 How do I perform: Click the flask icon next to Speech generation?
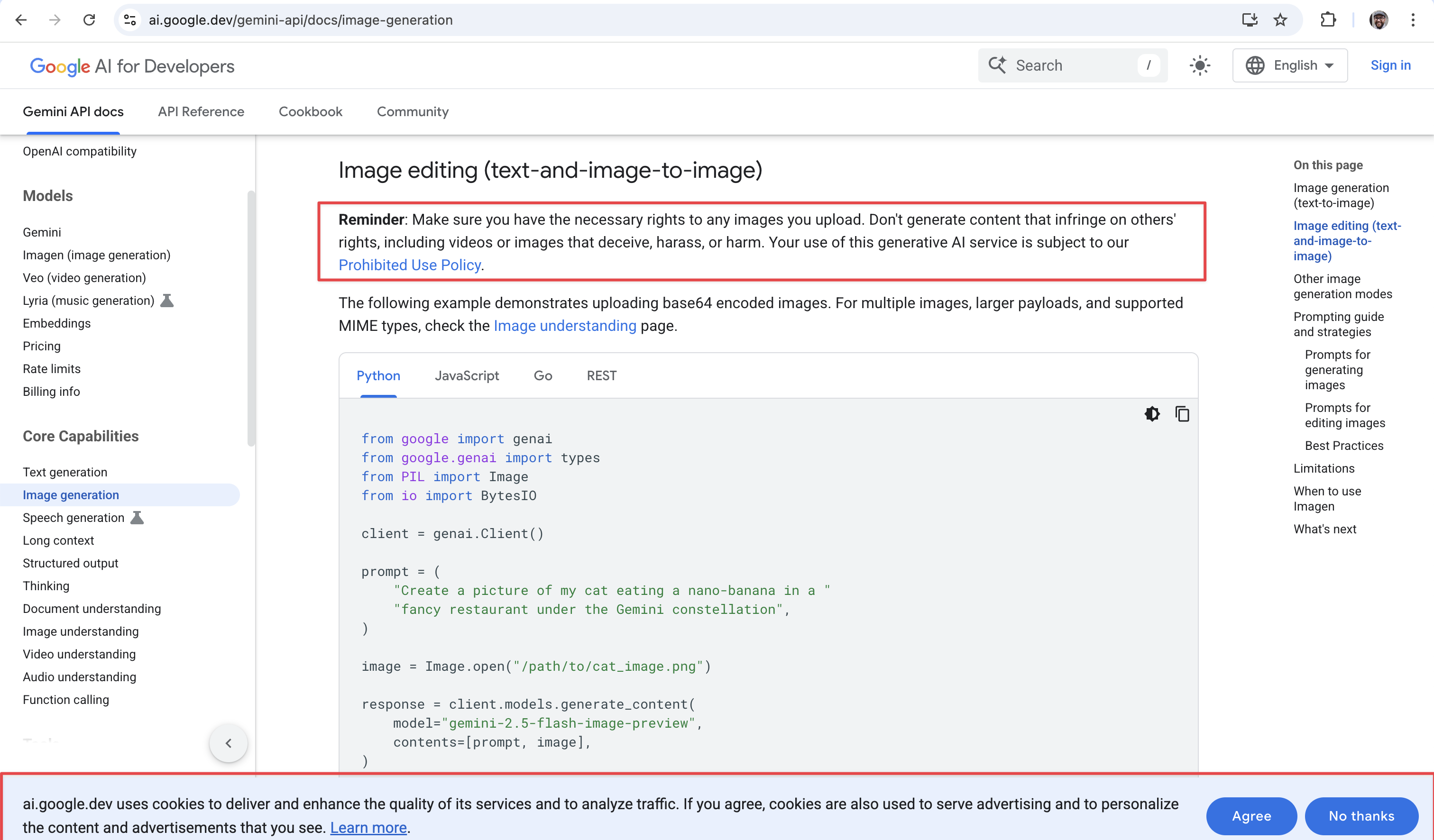pos(137,518)
